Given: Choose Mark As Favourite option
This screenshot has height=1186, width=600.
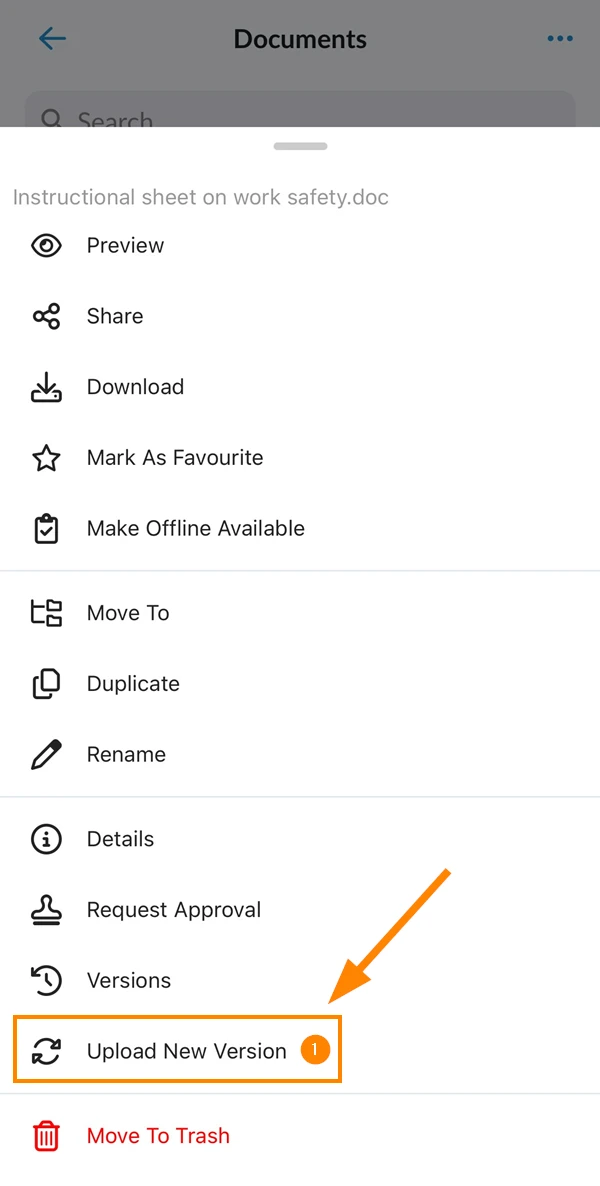Looking at the screenshot, I should pos(300,458).
